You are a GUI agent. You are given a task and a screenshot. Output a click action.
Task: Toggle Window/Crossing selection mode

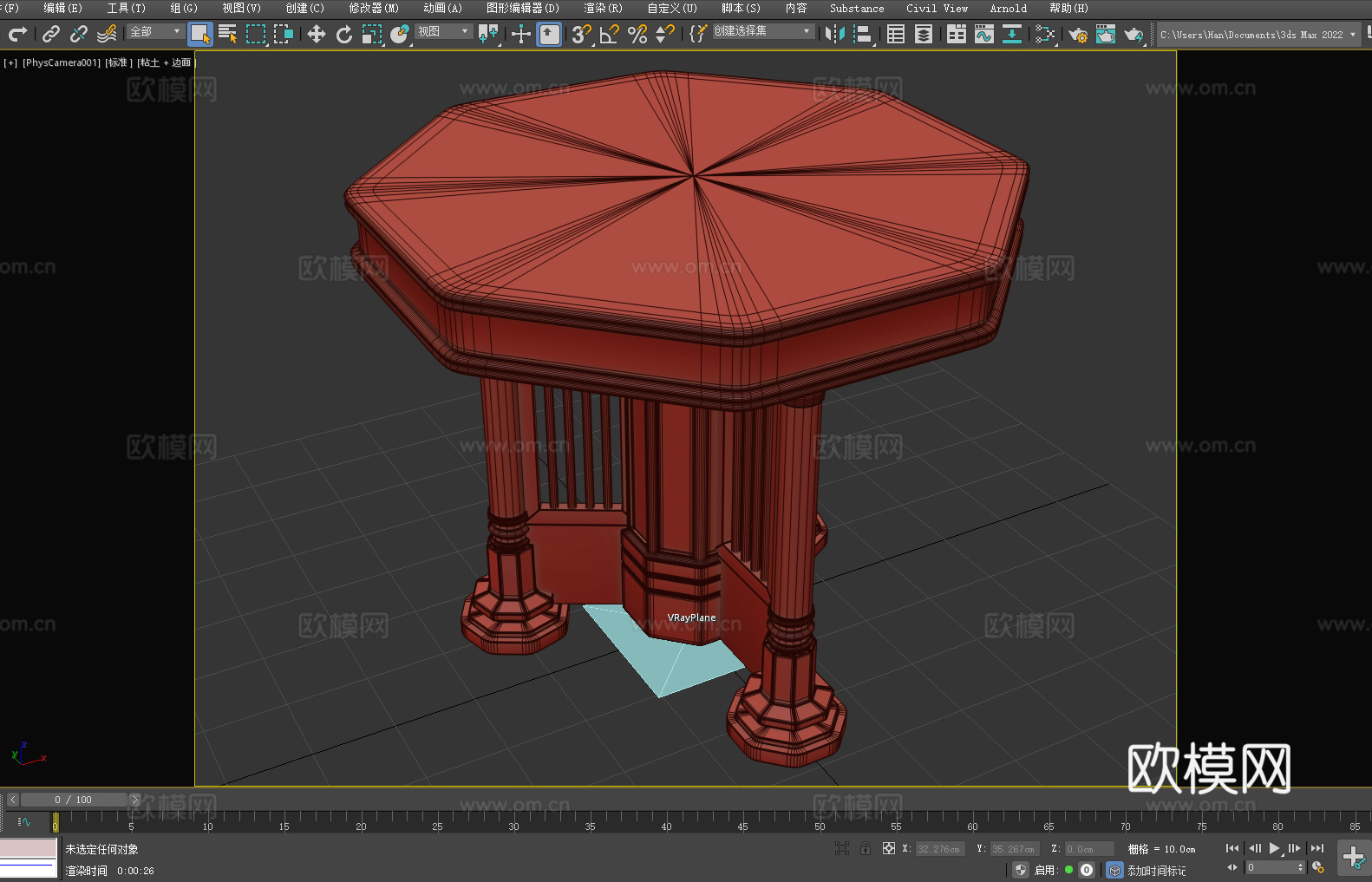pyautogui.click(x=284, y=35)
